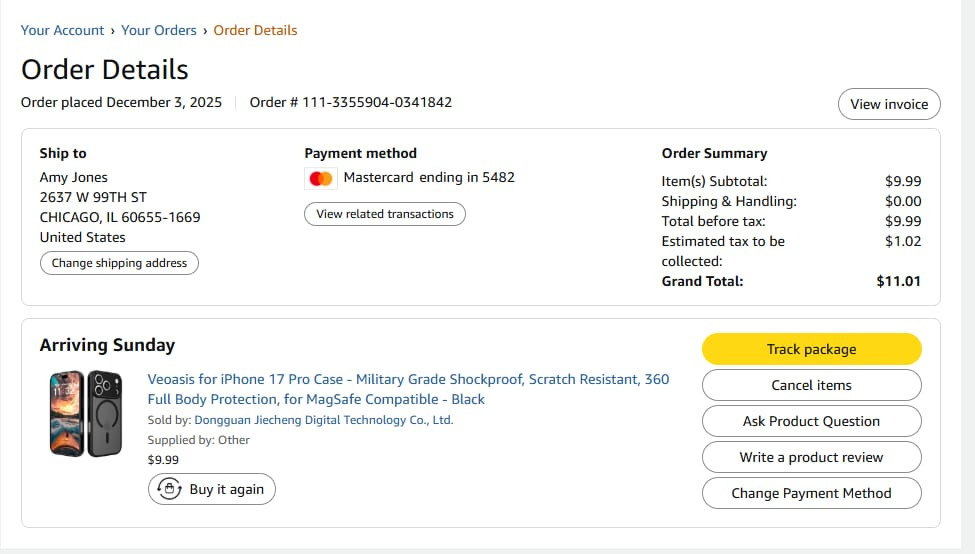Click the Arriving Sunday heading
Viewport: 975px width, 554px height.
107,345
